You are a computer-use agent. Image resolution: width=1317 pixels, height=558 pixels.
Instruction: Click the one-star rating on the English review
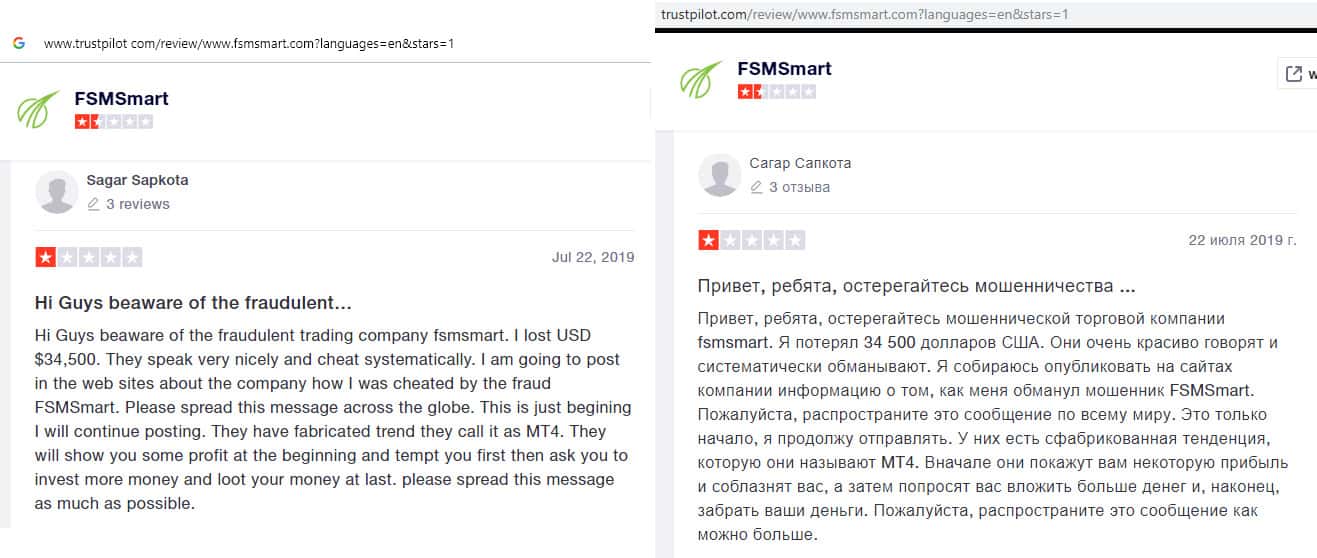89,257
